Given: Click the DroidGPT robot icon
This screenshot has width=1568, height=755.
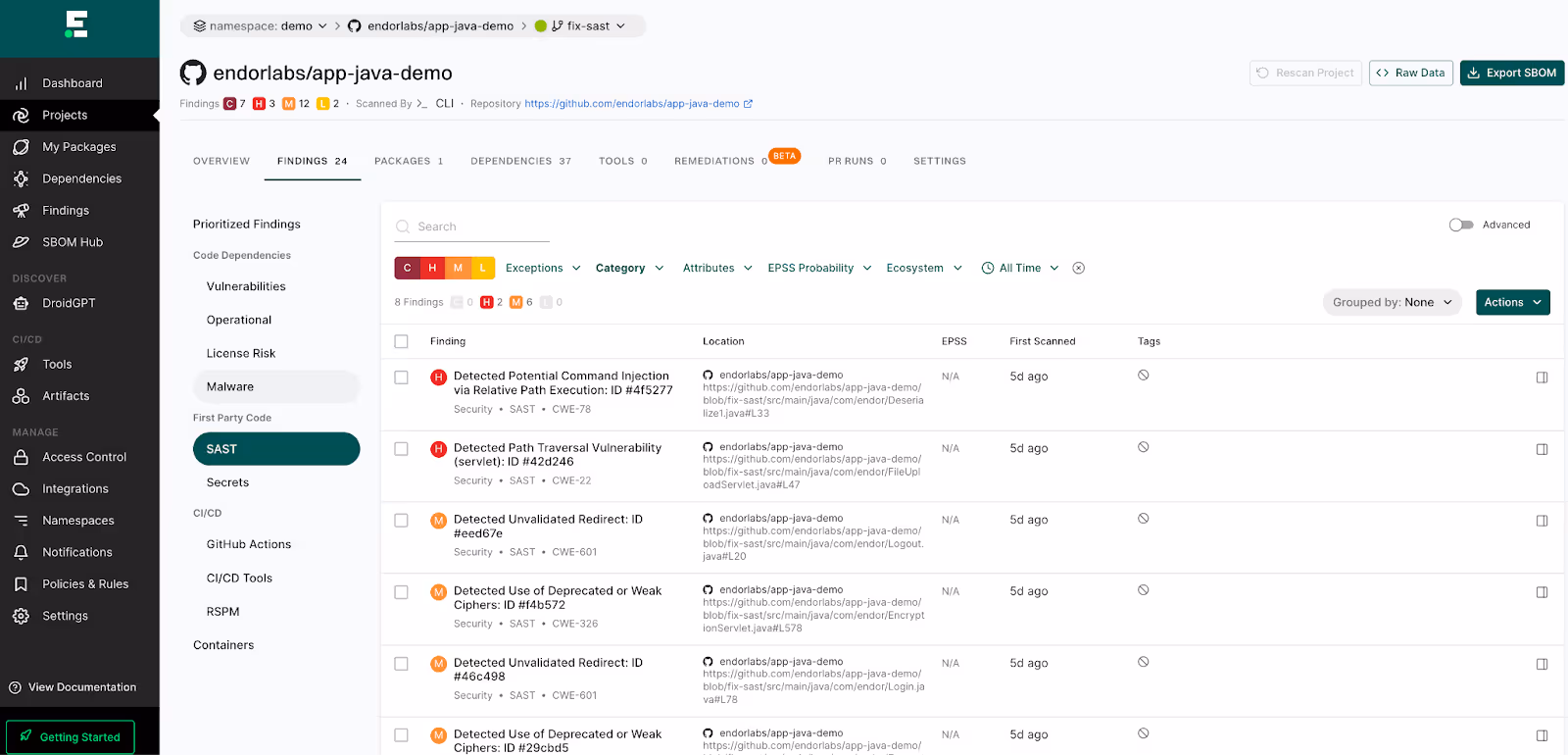Looking at the screenshot, I should pos(21,303).
